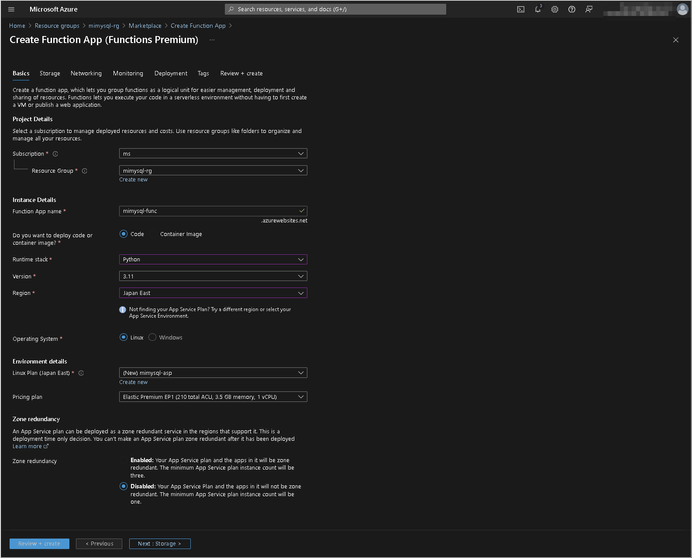Open portal settings gear

click(x=555, y=9)
